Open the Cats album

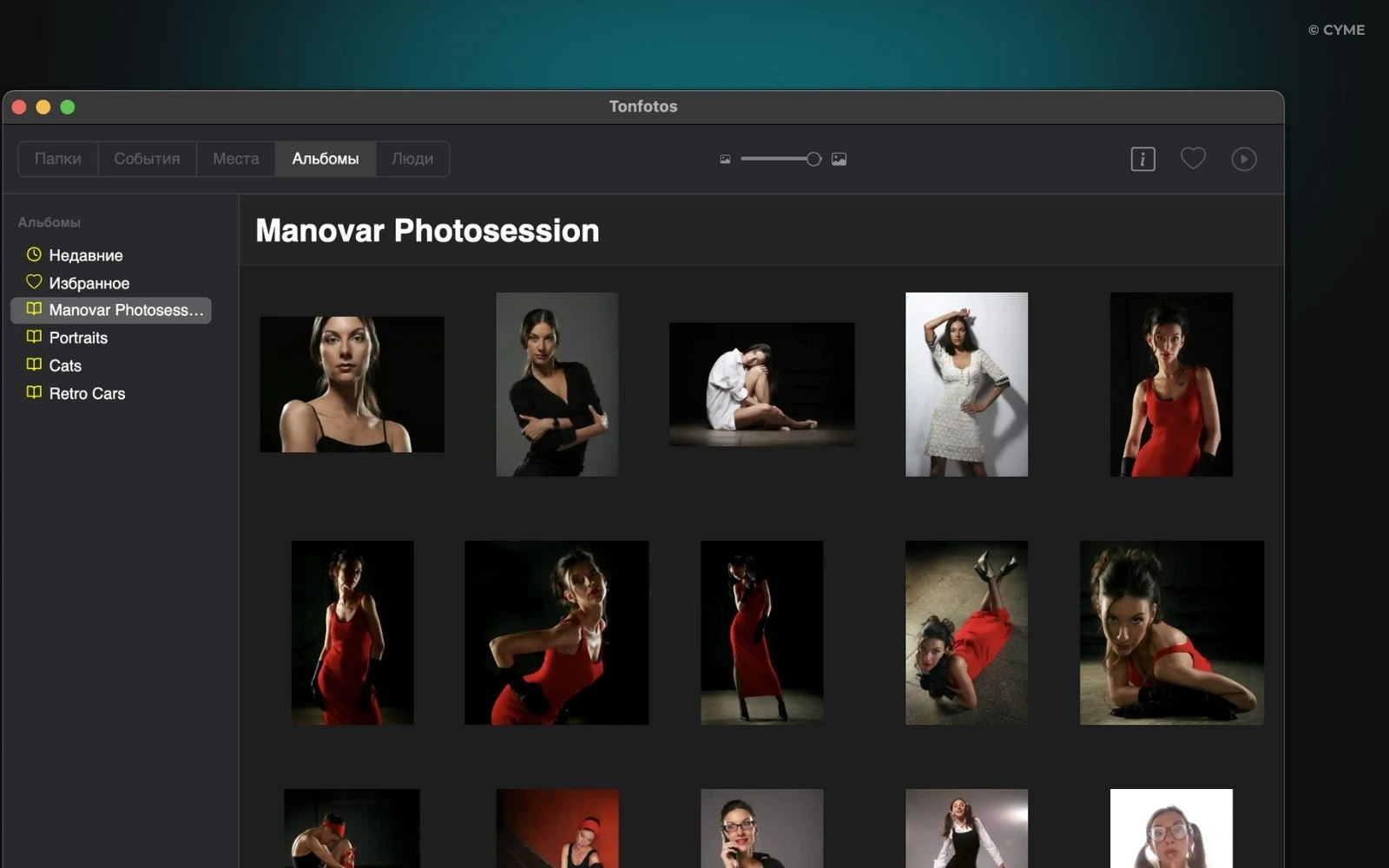click(111, 365)
